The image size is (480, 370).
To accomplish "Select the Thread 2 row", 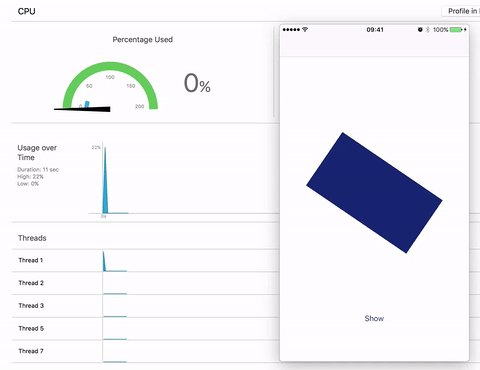I will coord(146,283).
